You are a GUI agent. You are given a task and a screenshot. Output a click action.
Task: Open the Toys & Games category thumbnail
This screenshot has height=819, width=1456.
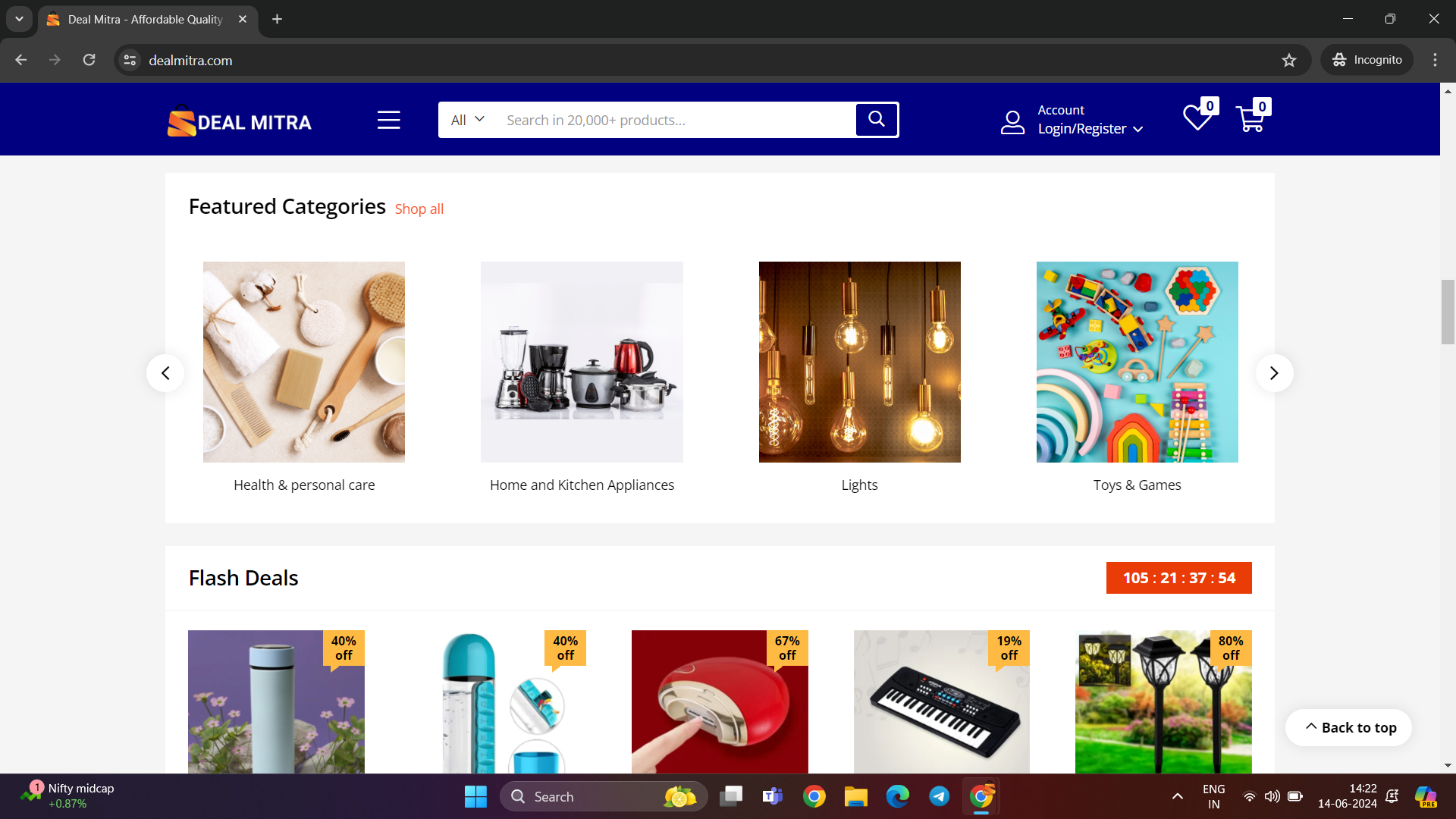tap(1137, 362)
